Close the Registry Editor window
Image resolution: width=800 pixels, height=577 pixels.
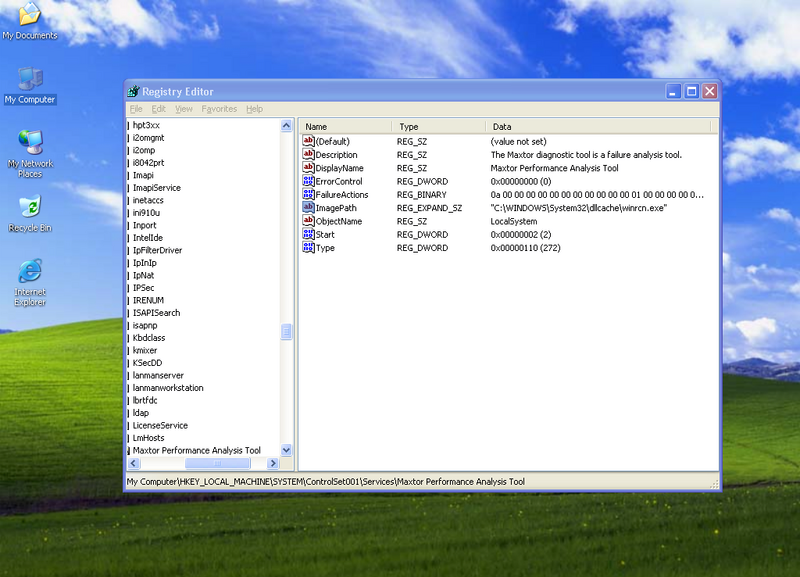[x=710, y=91]
